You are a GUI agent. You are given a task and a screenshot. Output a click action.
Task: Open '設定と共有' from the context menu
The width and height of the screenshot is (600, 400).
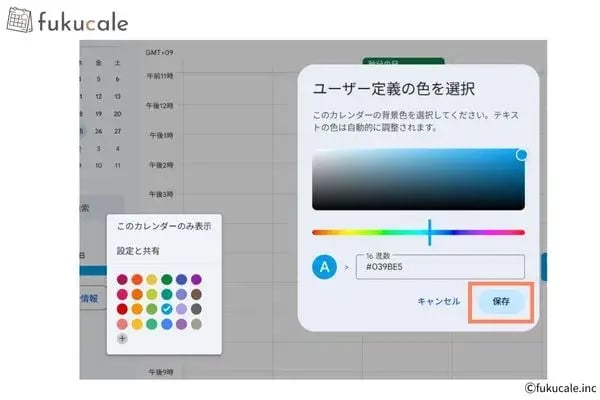point(138,251)
